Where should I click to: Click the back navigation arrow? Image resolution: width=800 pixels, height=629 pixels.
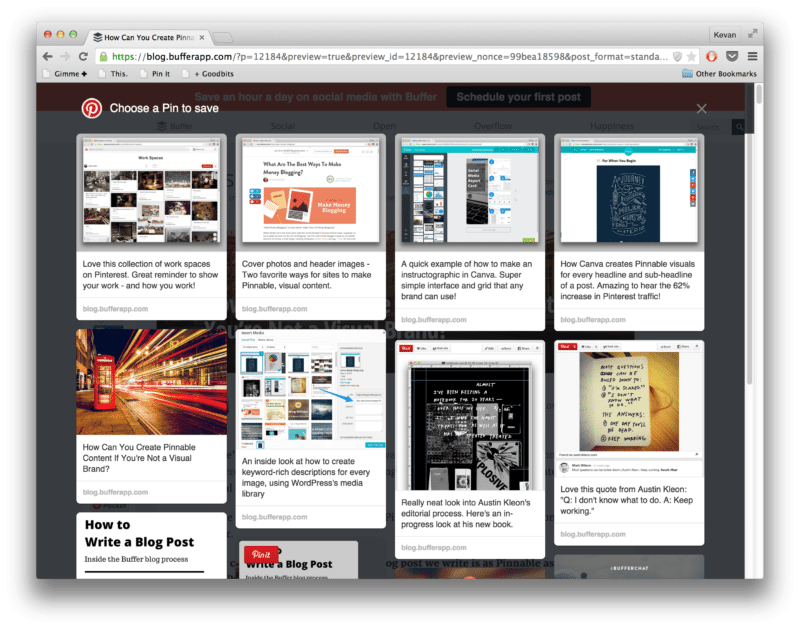pos(50,58)
